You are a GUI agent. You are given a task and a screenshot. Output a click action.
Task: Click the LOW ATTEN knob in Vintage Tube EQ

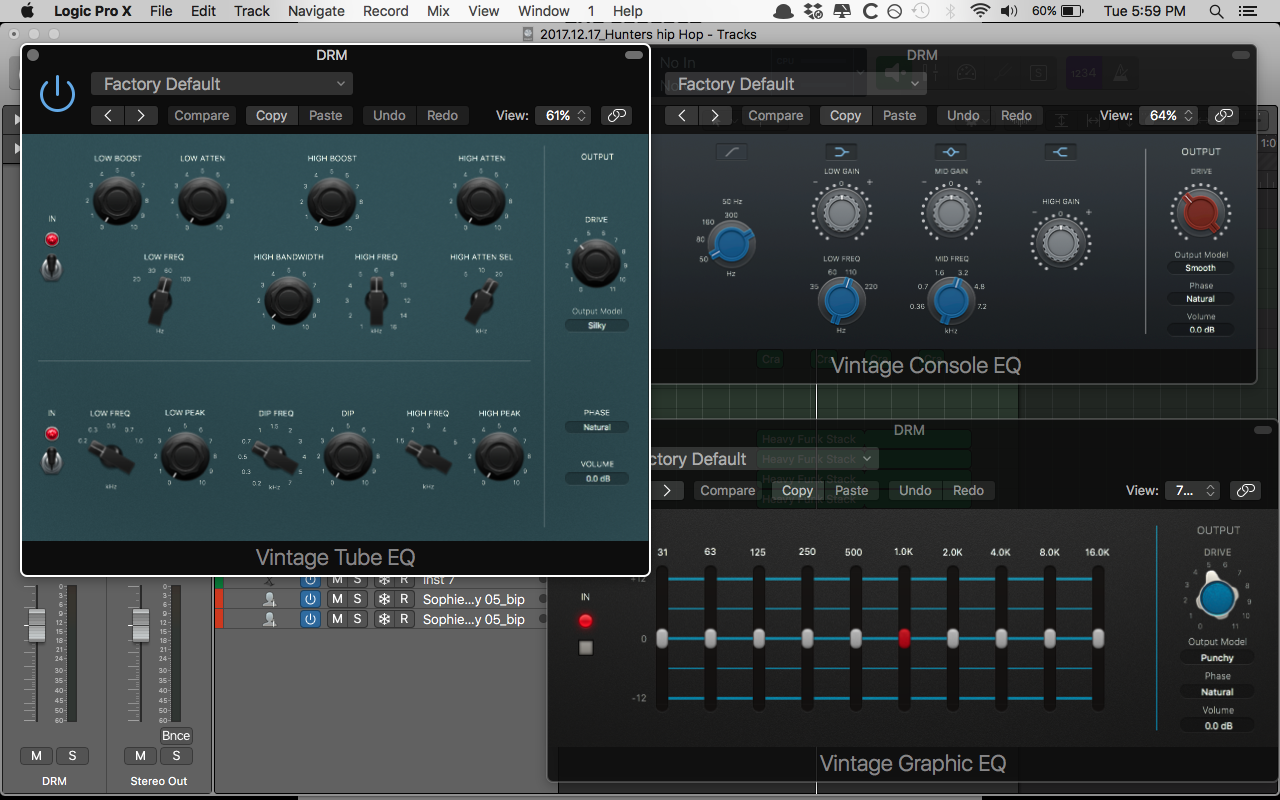(x=203, y=200)
